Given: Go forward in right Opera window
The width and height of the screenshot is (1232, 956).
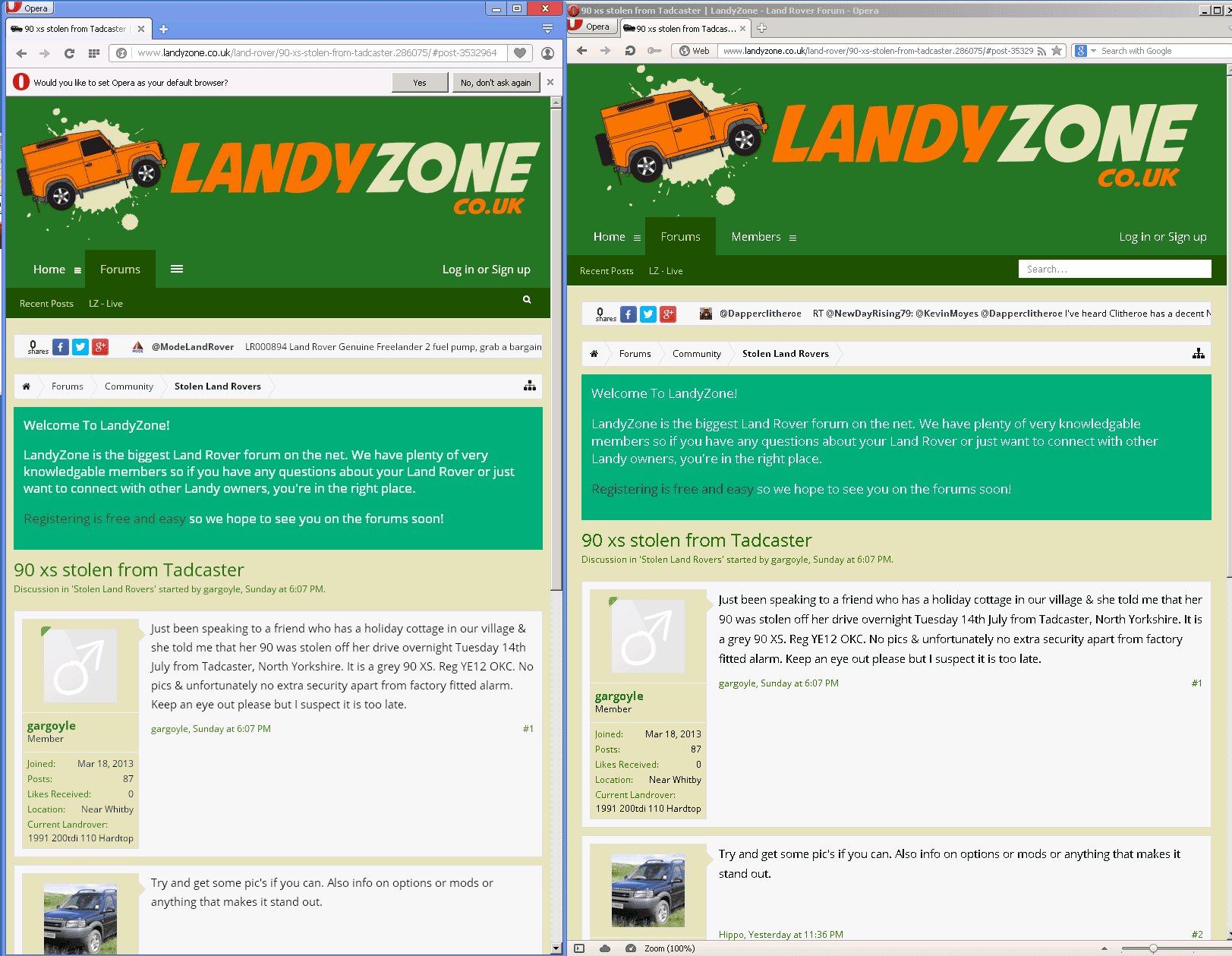Looking at the screenshot, I should tap(605, 51).
